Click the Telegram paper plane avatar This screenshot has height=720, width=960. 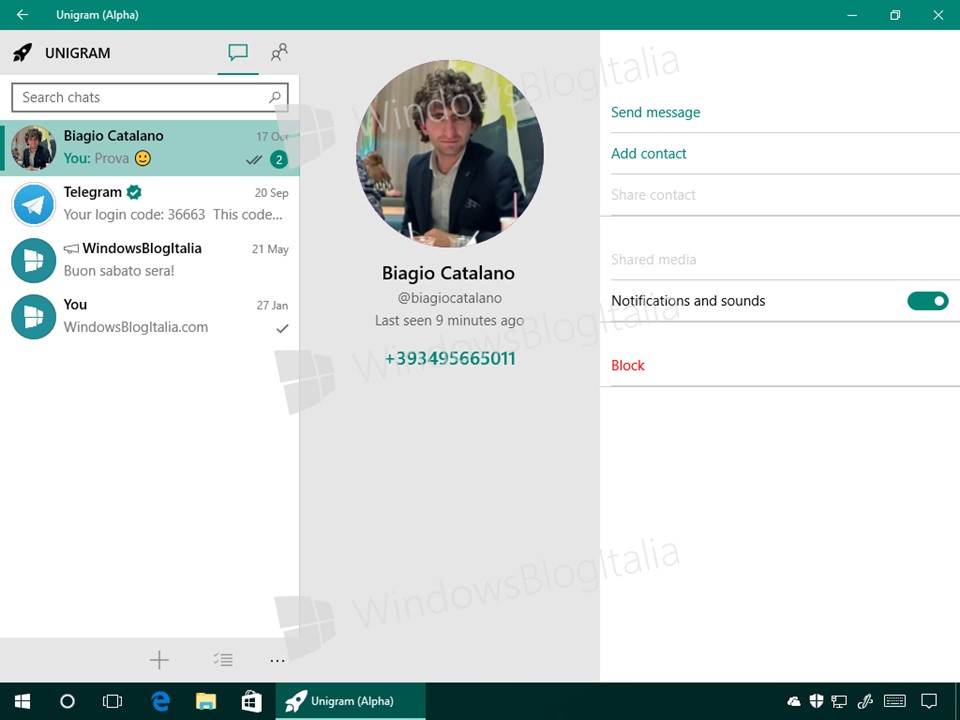coord(34,204)
